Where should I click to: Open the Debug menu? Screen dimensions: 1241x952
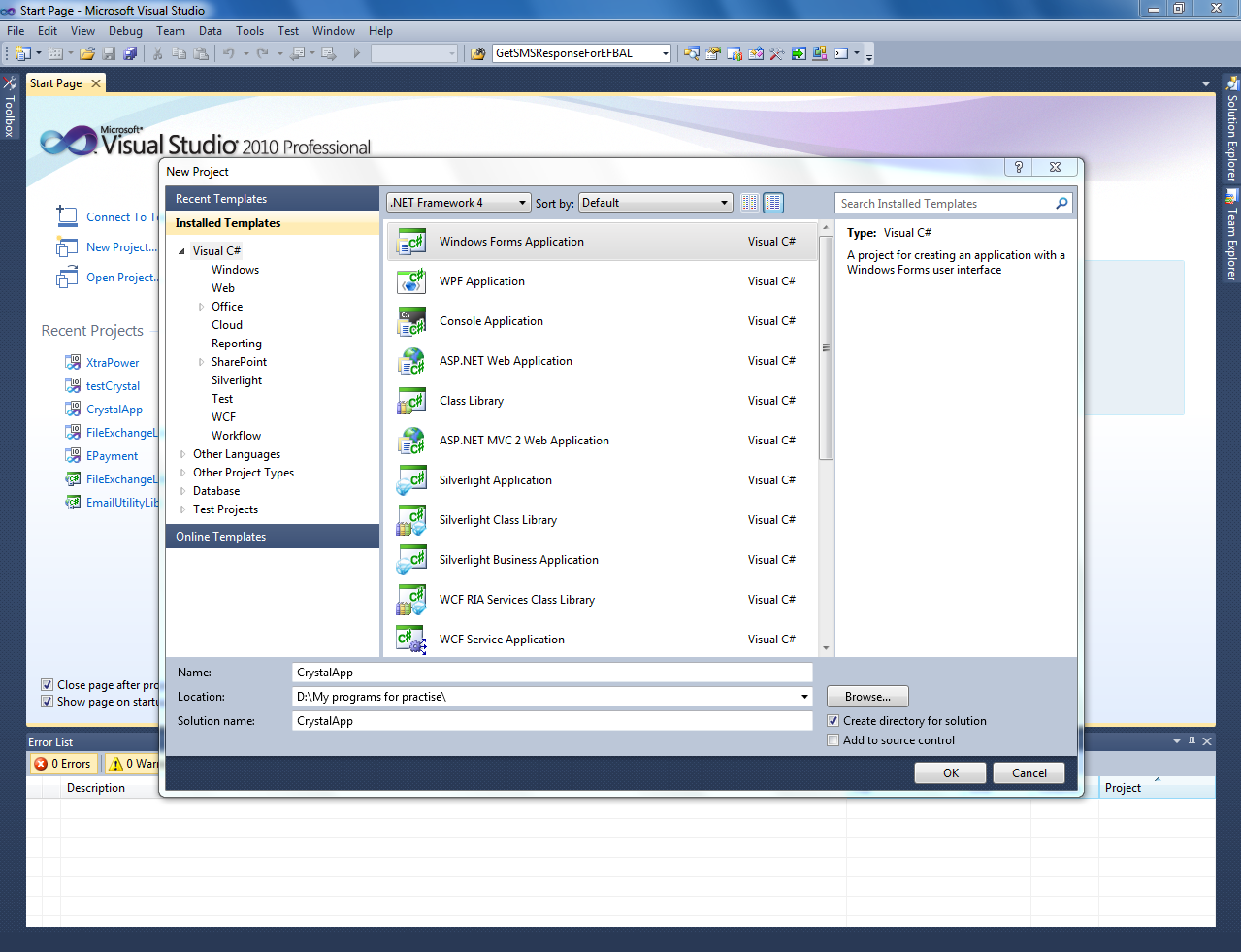[x=125, y=31]
